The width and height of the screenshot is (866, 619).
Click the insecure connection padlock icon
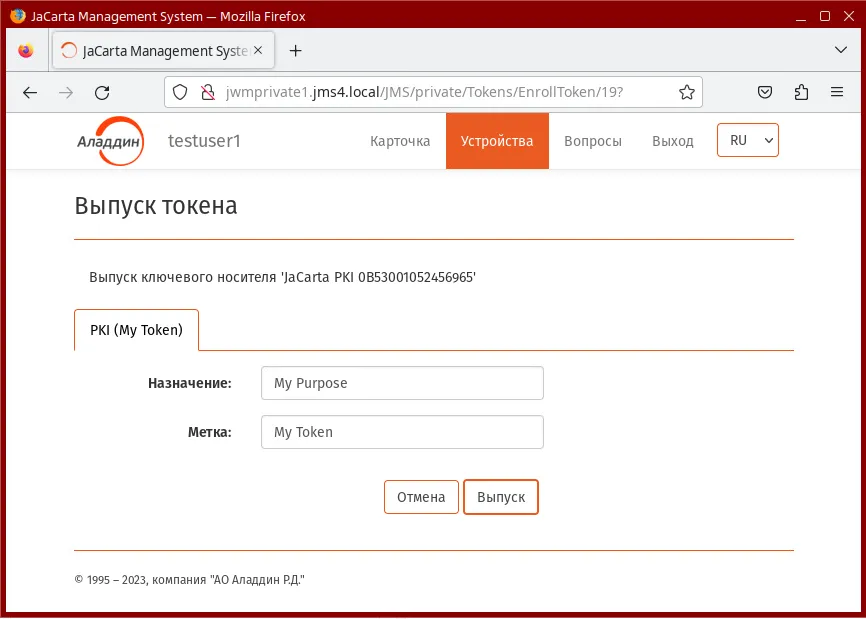[208, 92]
